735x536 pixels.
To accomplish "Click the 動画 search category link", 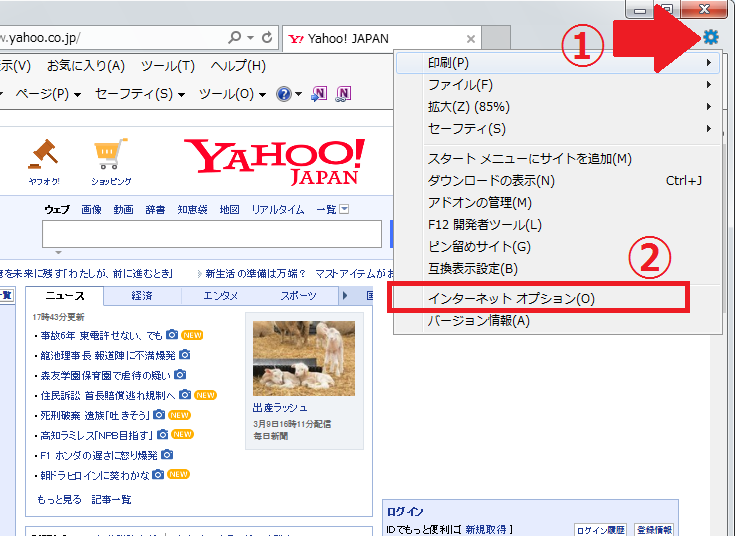I will tap(123, 210).
